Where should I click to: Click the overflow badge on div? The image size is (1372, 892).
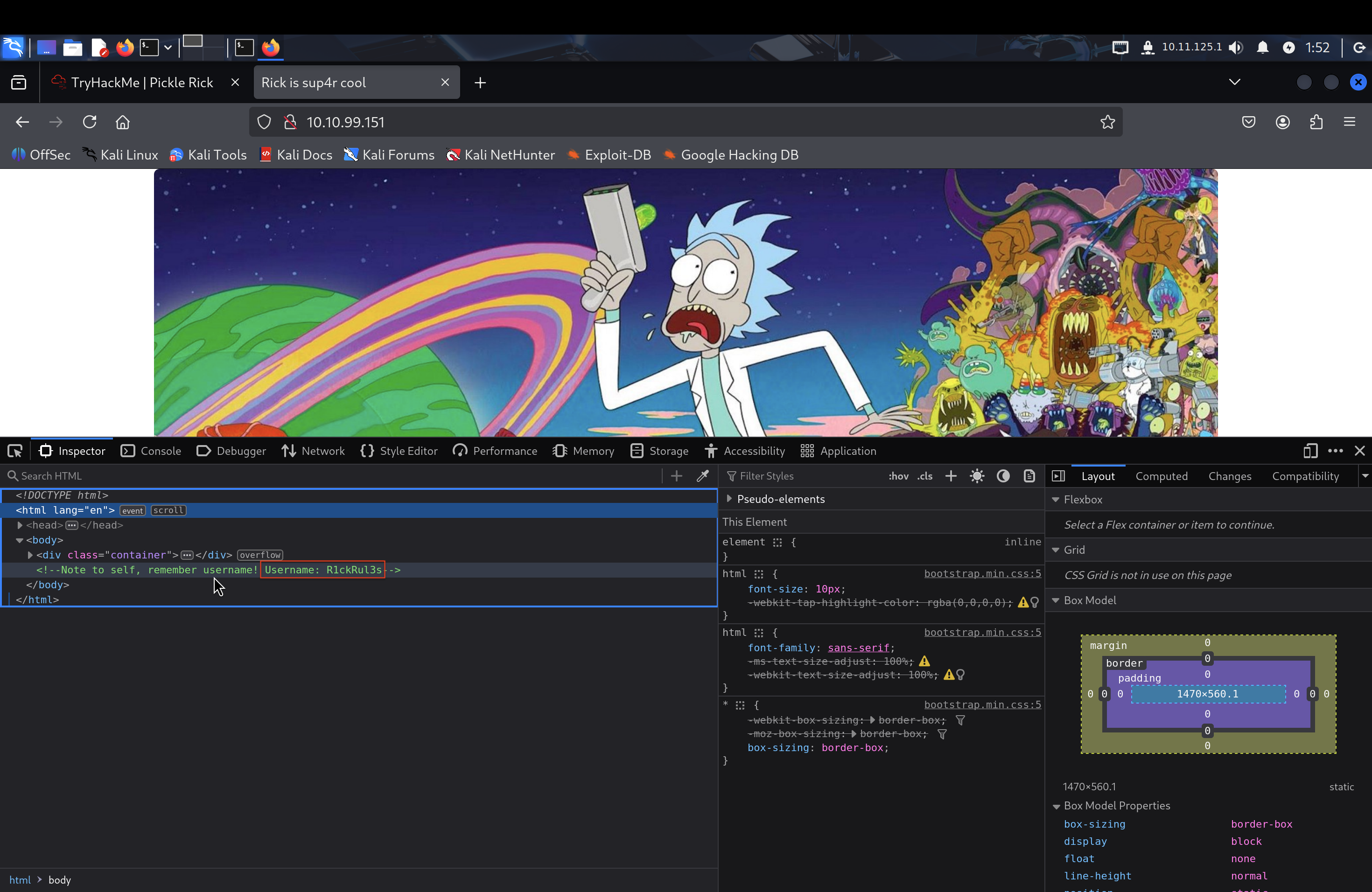[x=260, y=555]
